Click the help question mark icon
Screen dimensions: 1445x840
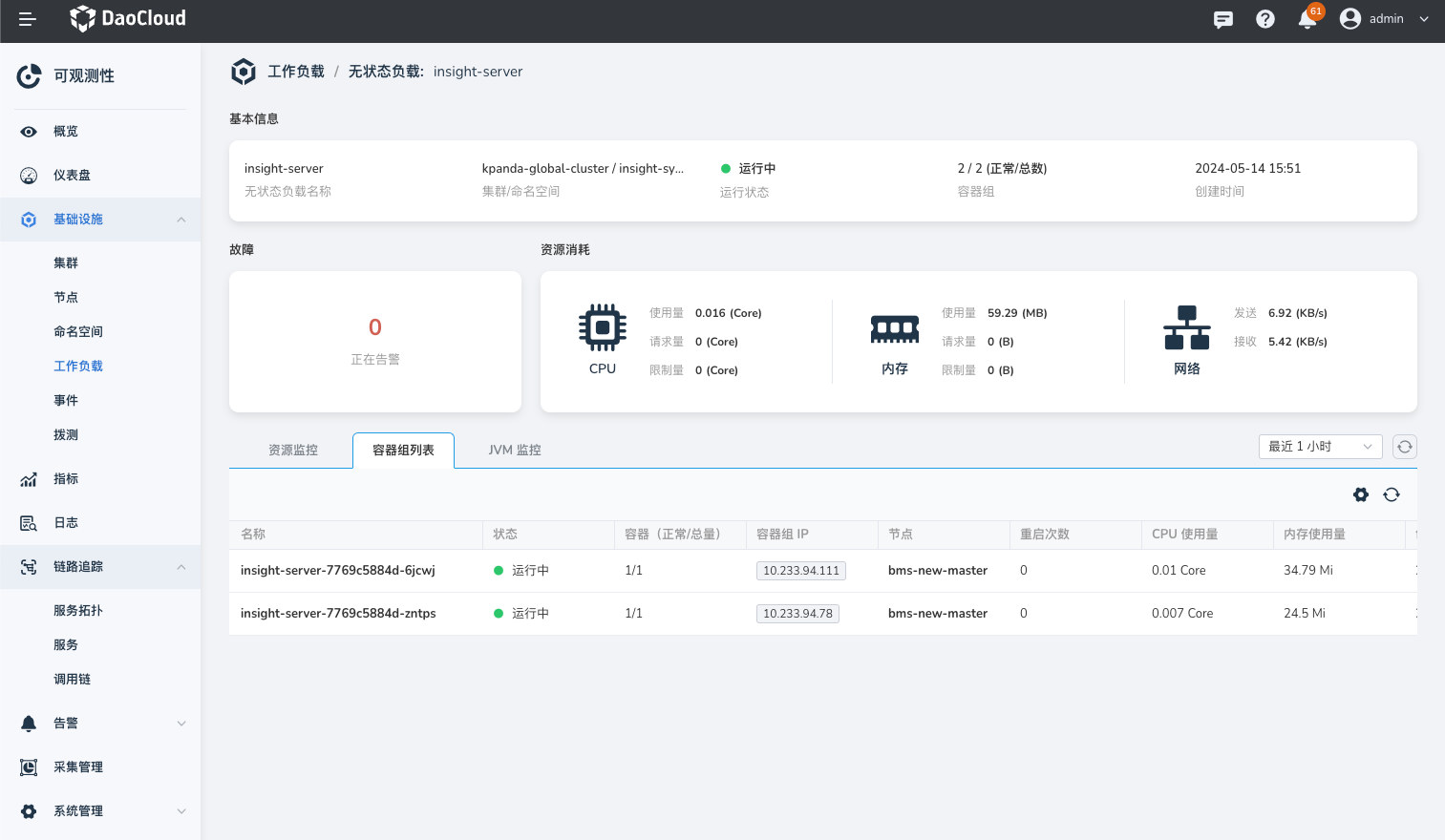click(x=1265, y=19)
